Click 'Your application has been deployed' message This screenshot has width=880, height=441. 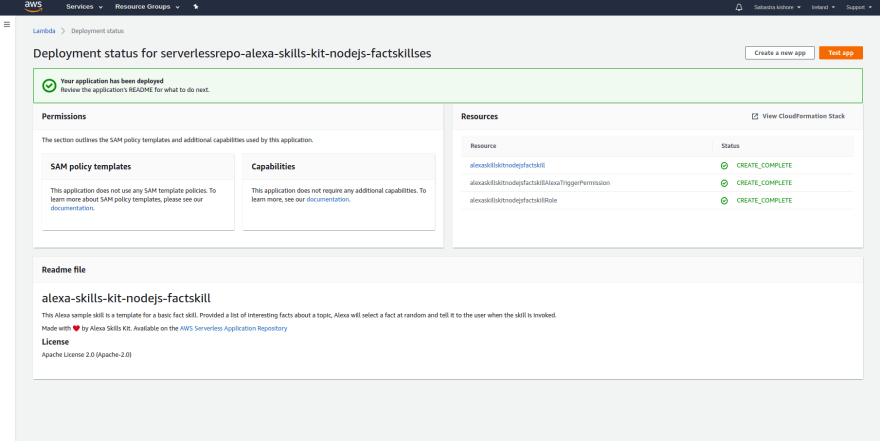click(112, 81)
